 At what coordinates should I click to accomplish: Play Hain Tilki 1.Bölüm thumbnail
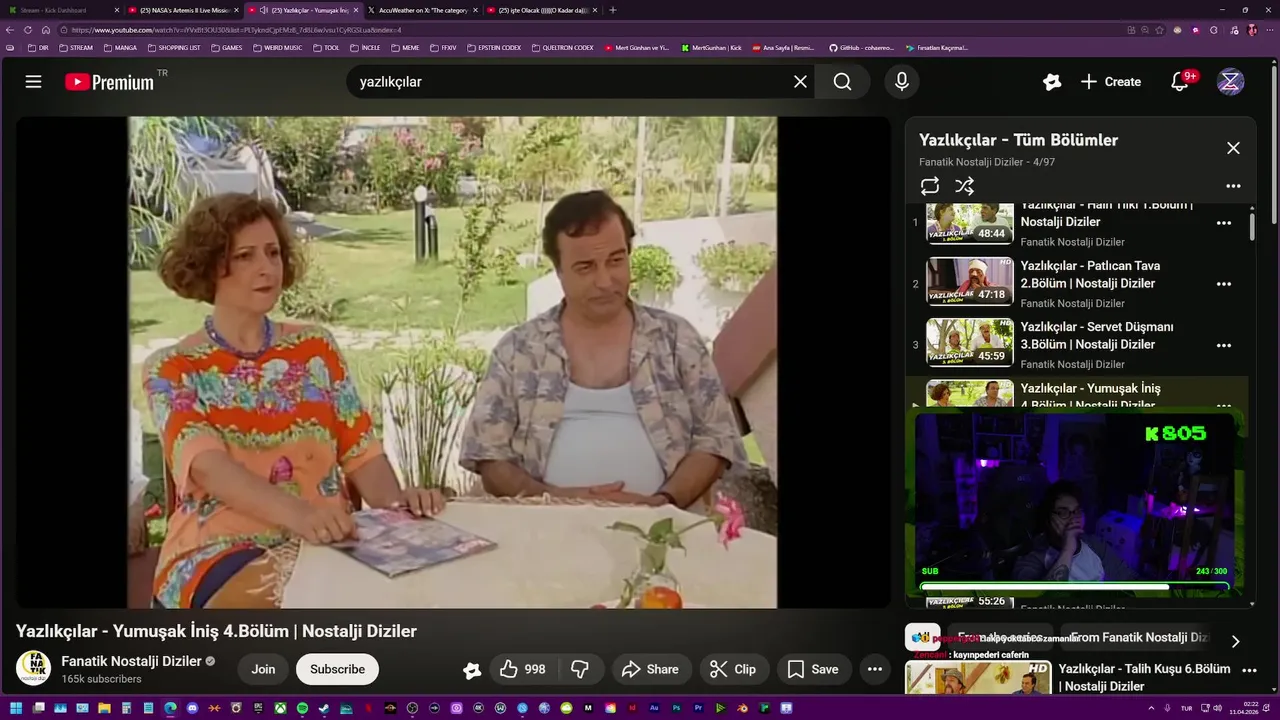click(969, 224)
